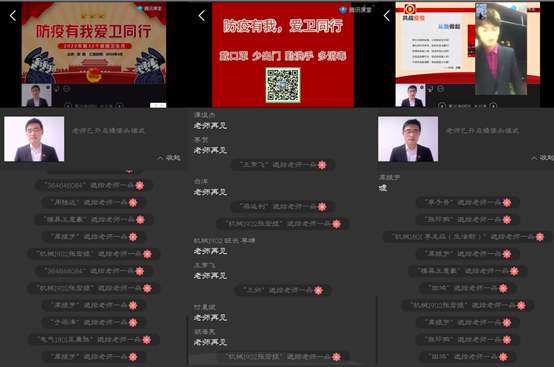Tap the 老师已开启摄像头模式 notice in right panel

point(482,131)
